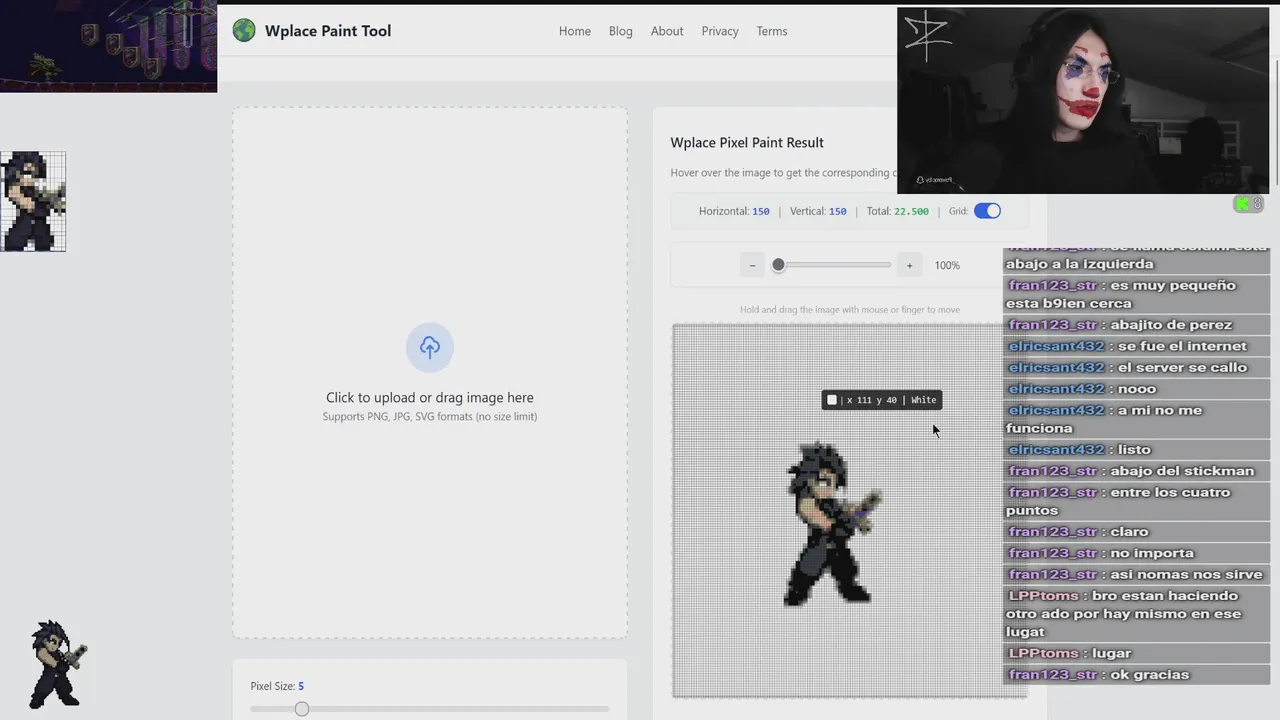Open the Terms page link
Screen dimensions: 1280x720
tap(772, 31)
